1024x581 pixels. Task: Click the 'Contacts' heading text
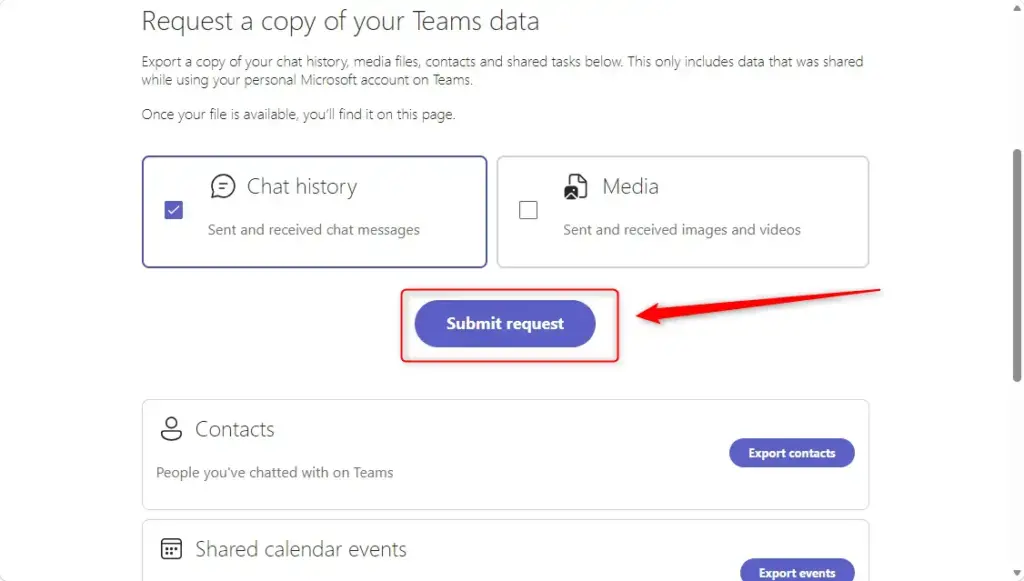(235, 430)
